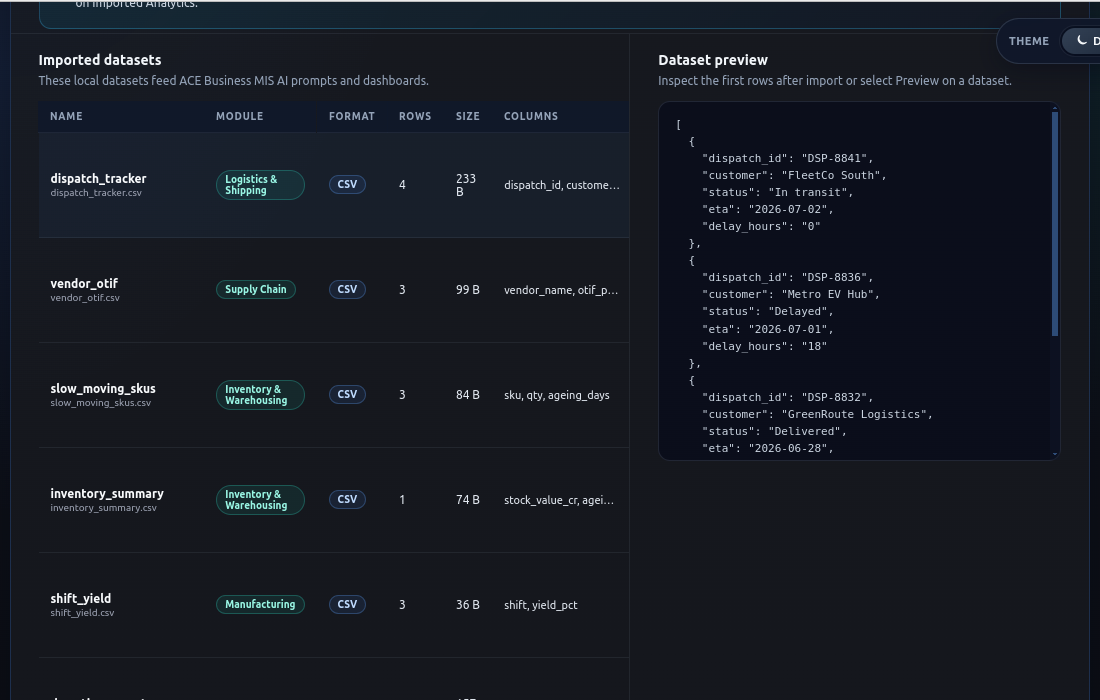
Task: Click the dispatch_tracker.csv file name
Action: [x=96, y=193]
